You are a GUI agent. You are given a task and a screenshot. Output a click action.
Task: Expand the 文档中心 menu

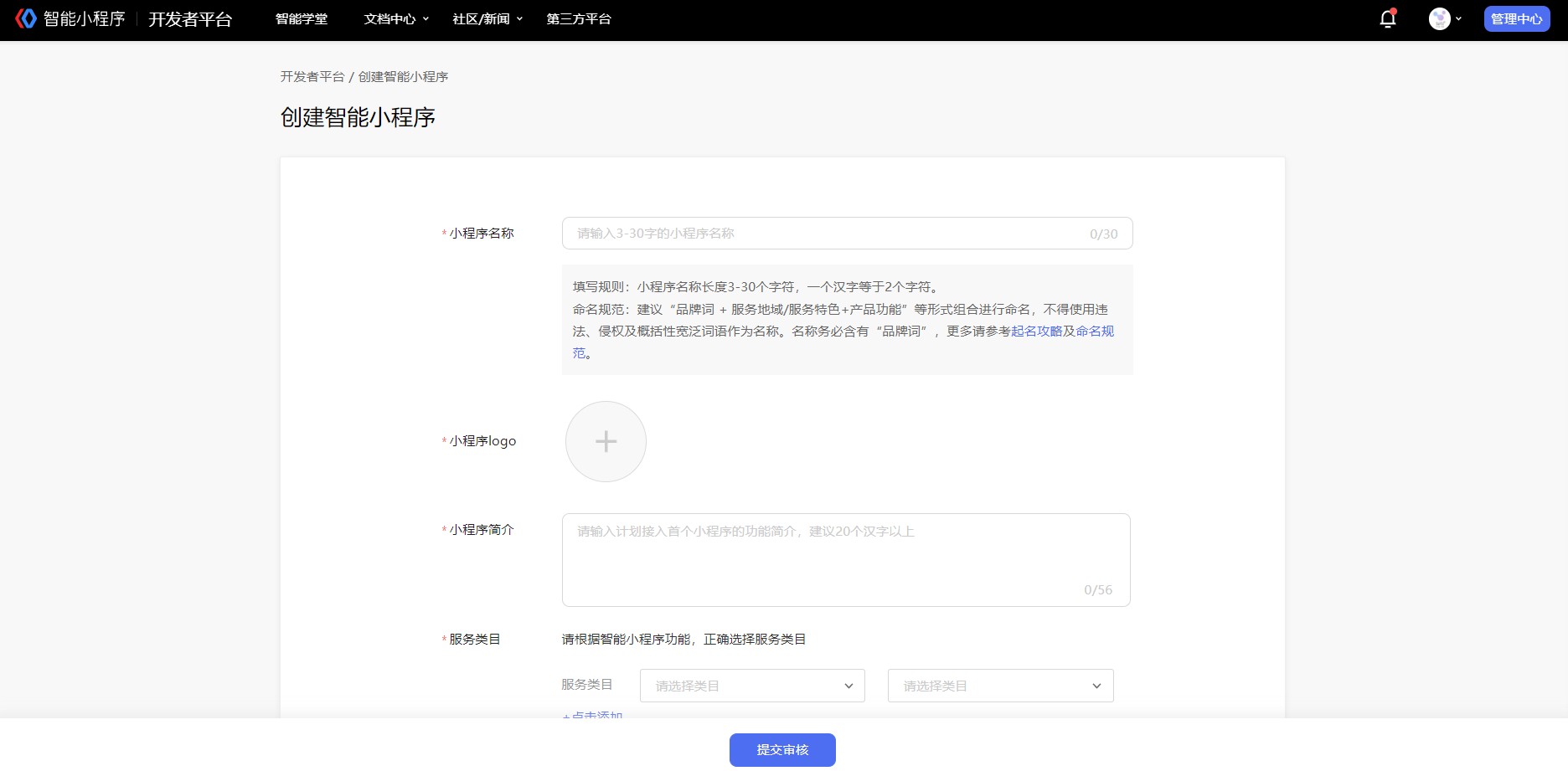click(x=396, y=18)
